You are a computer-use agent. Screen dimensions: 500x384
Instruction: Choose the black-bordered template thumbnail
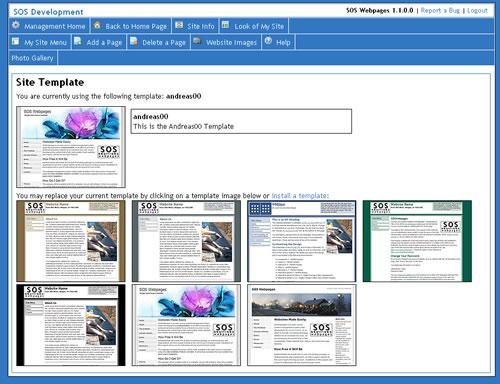click(x=71, y=325)
